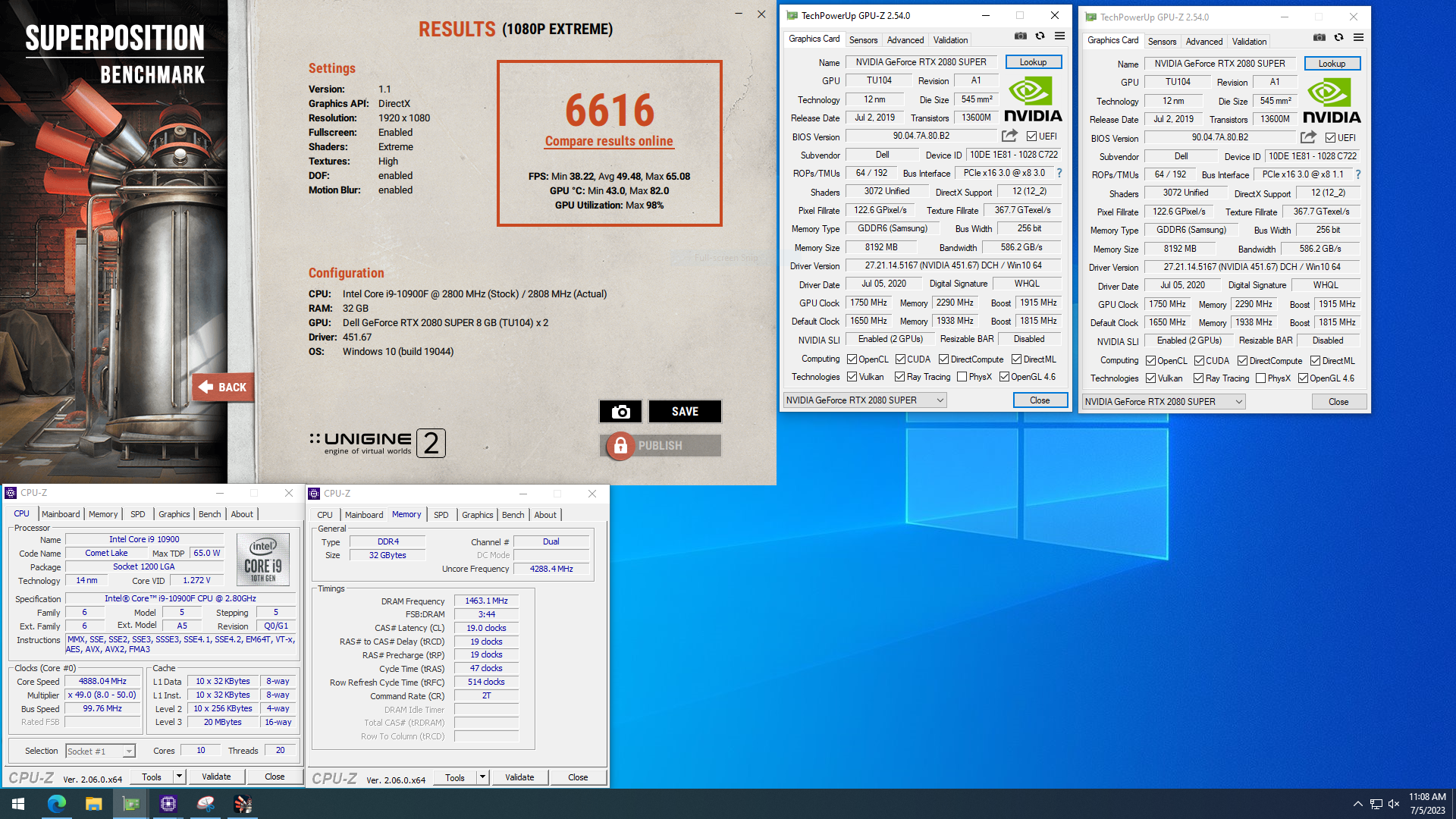Click GPU-Z taskbar icon
Viewport: 1456px width, 819px height.
coord(131,804)
